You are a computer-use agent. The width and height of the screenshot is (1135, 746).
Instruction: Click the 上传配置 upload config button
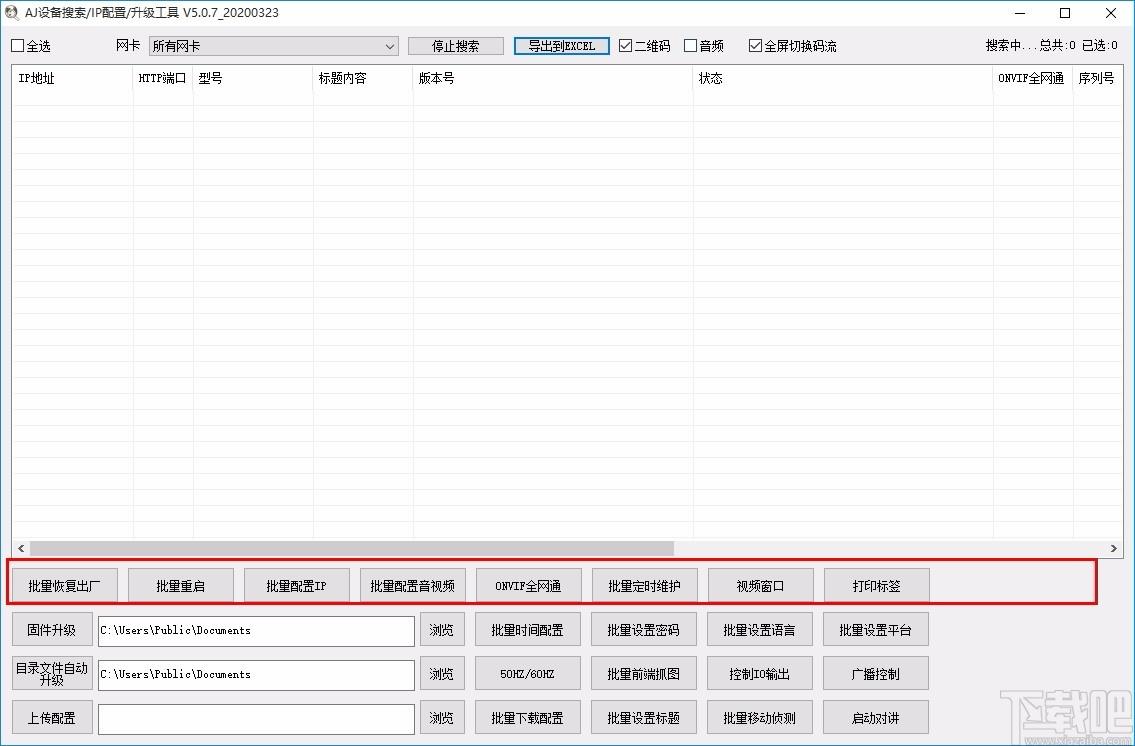[x=52, y=718]
